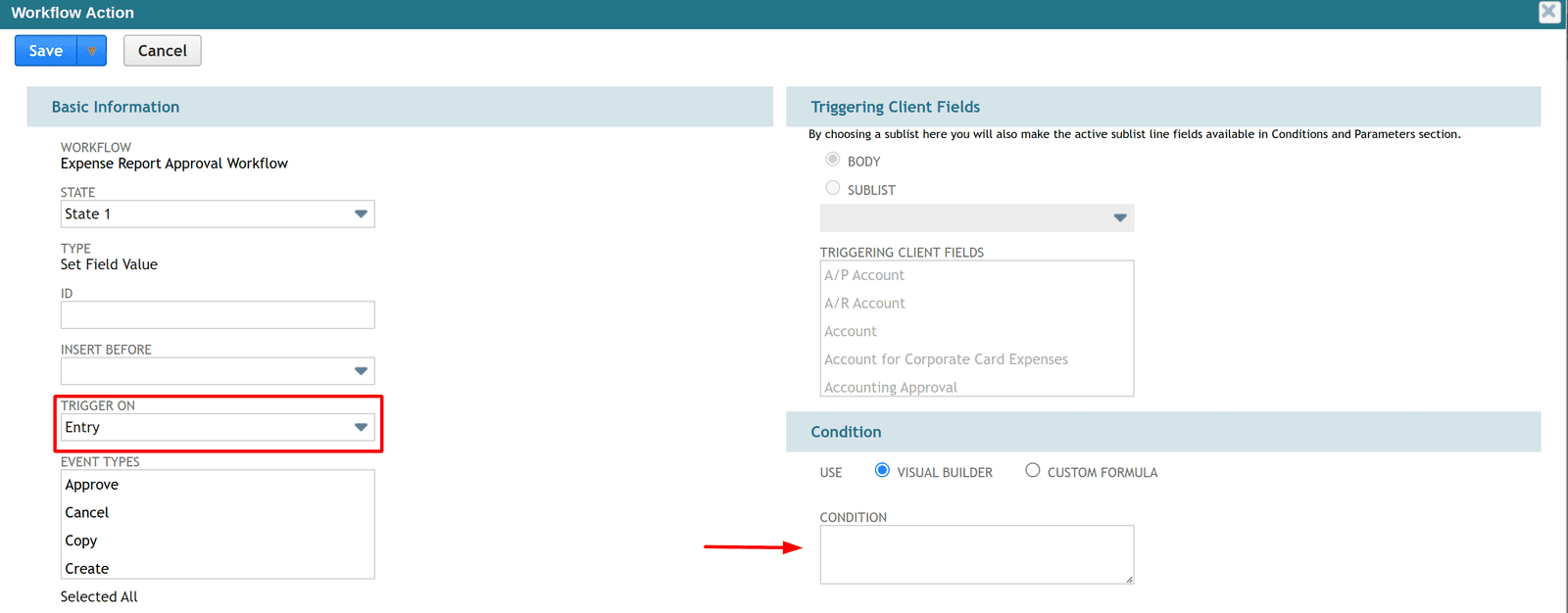Open the Save button dropdown arrow
The height and width of the screenshot is (613, 1568).
92,51
